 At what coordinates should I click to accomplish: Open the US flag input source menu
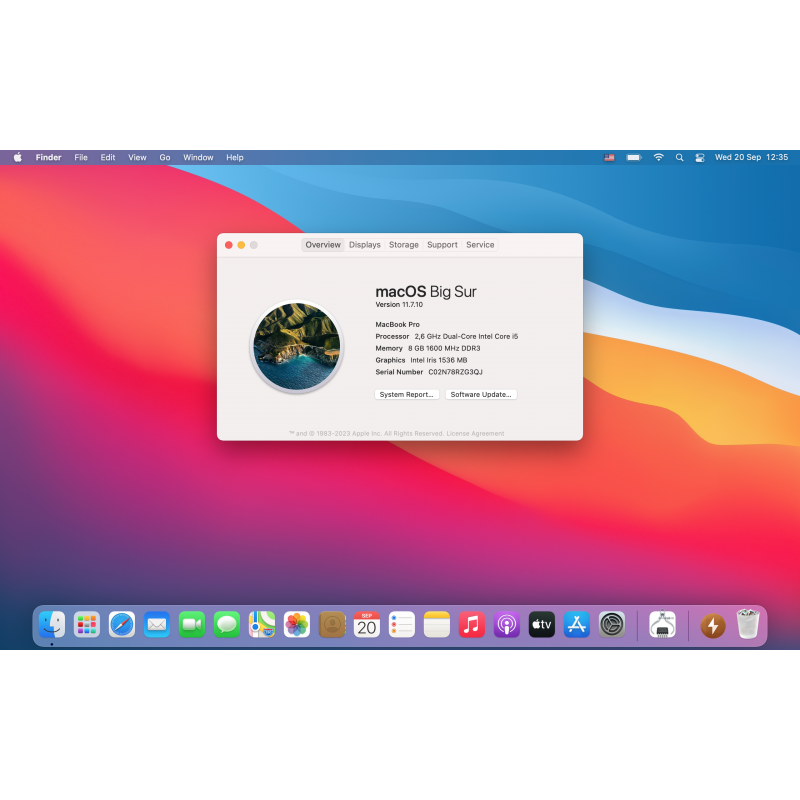tap(610, 158)
